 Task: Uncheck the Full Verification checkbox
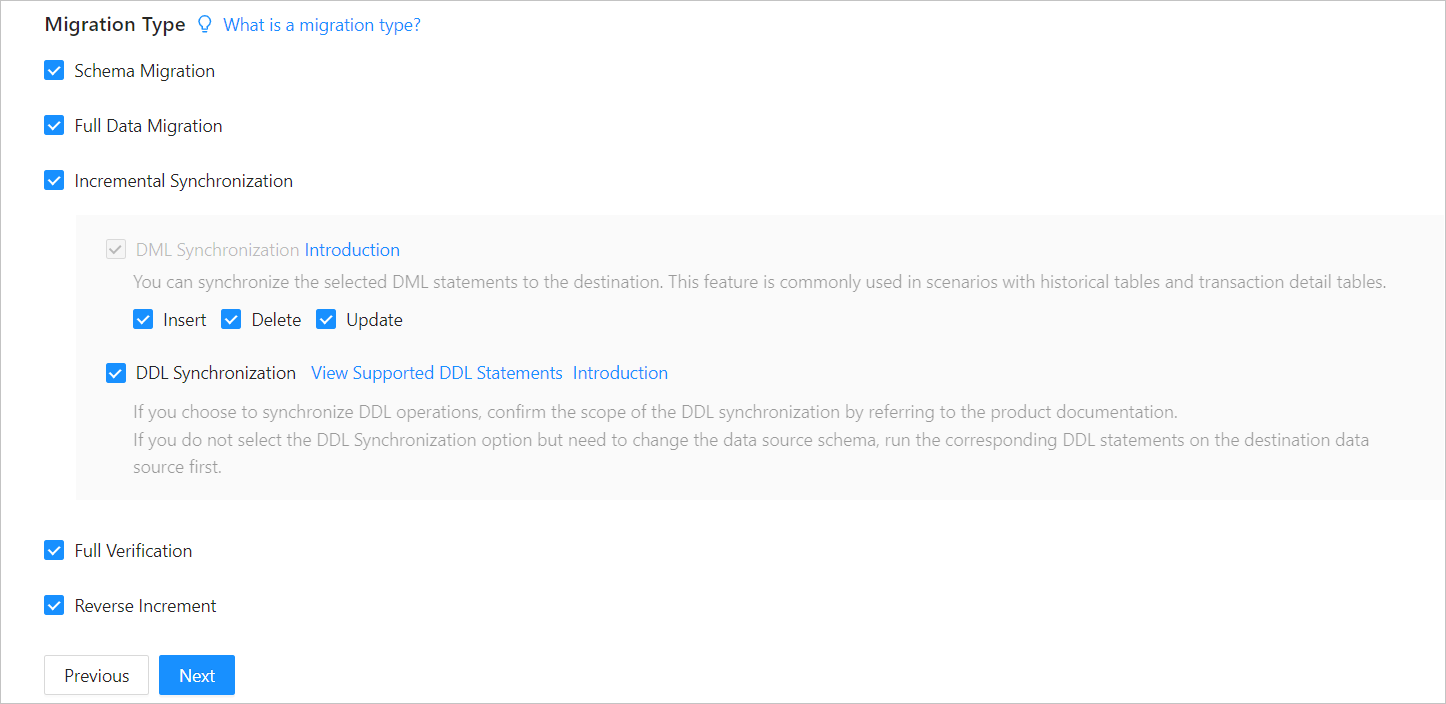(x=54, y=551)
